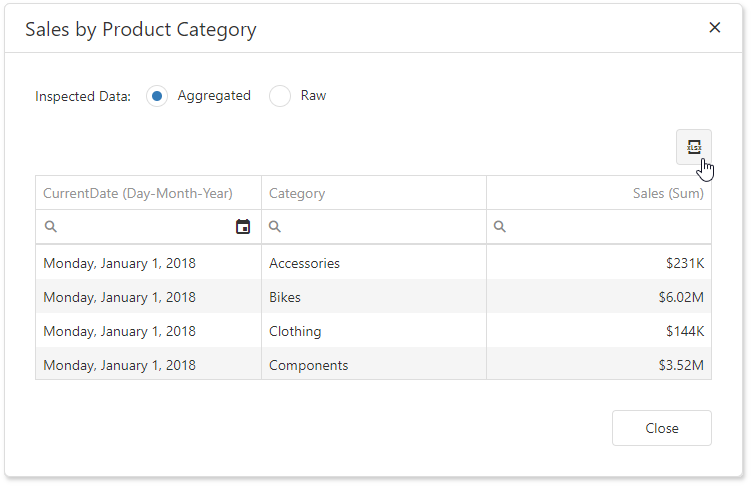Click the magnifier icon in CurrentDate filter
The image size is (751, 486).
coord(51,227)
